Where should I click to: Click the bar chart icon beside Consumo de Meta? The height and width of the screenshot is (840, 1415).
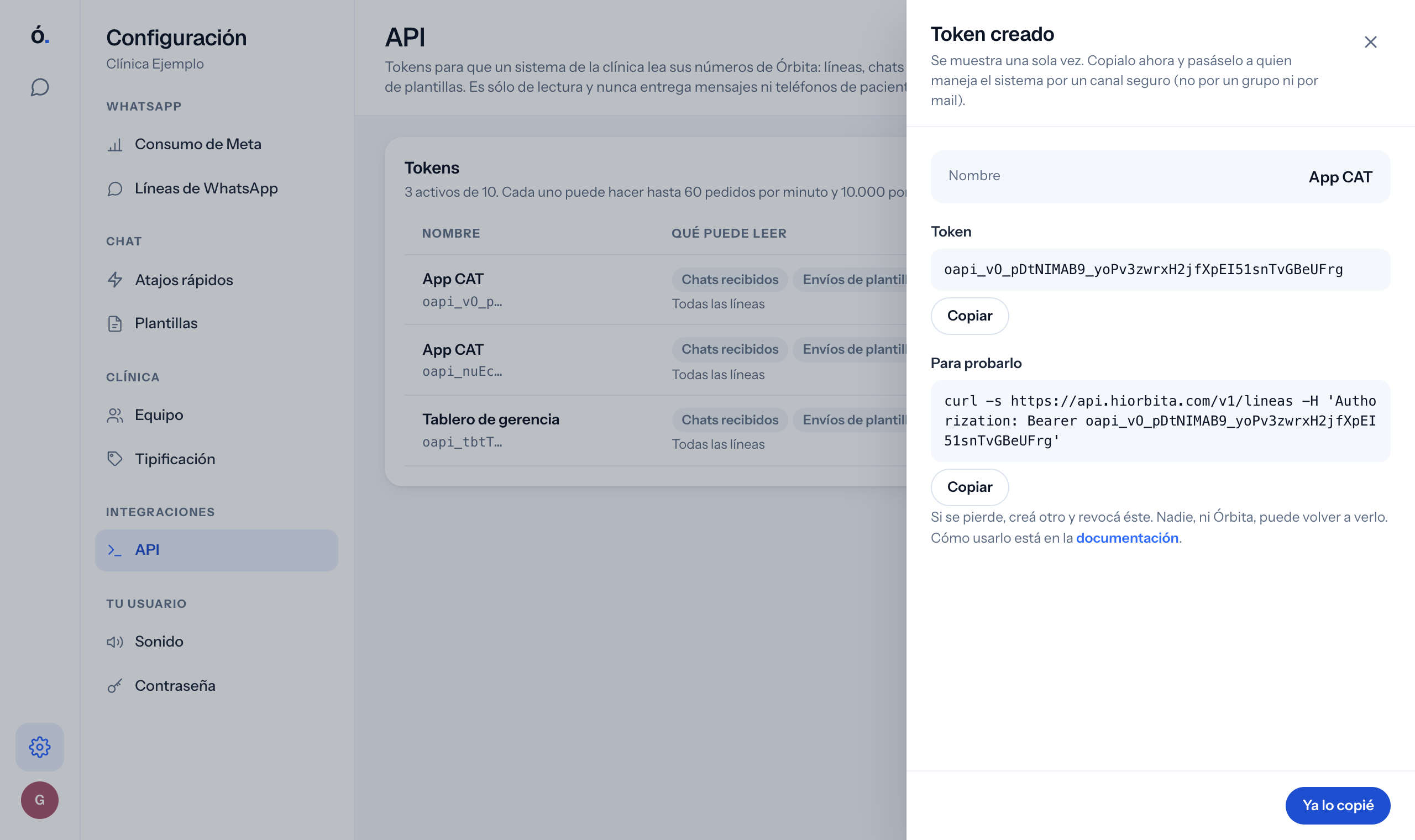[x=115, y=145]
